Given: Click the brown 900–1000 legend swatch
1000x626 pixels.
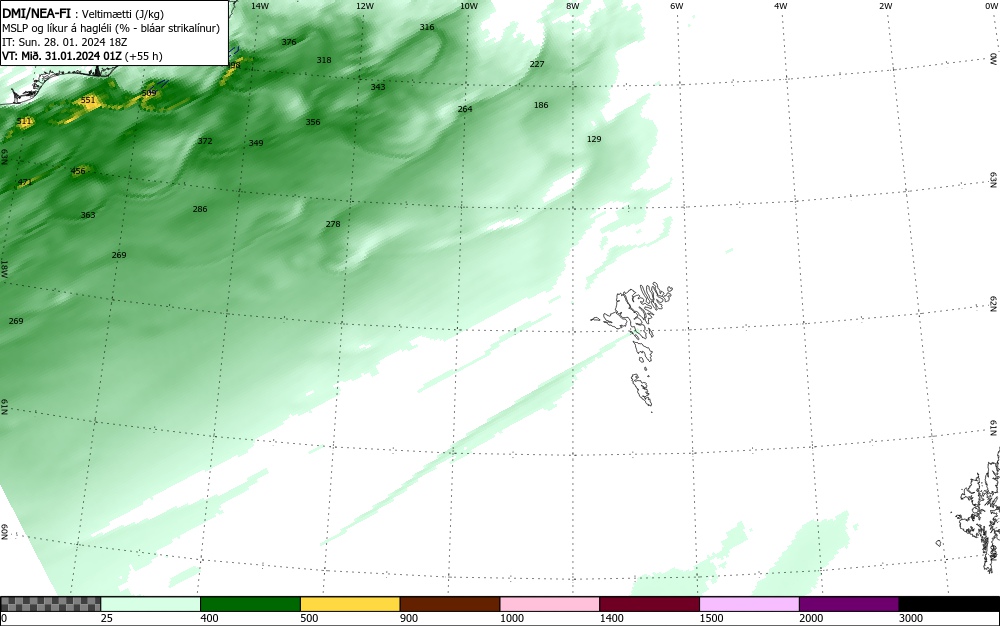Looking at the screenshot, I should 450,604.
